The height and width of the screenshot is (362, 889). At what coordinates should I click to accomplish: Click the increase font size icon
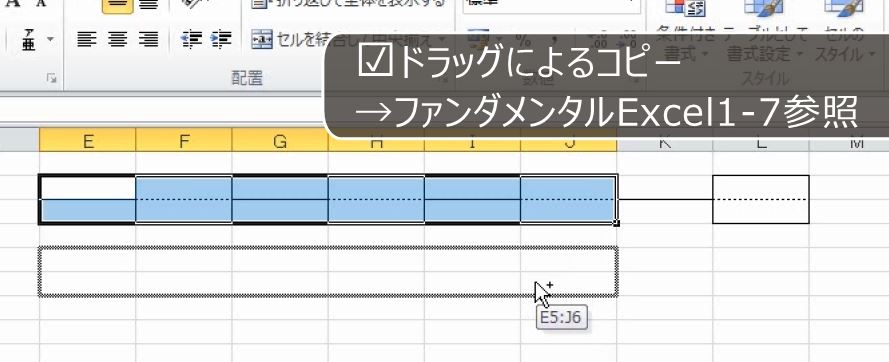tap(13, 2)
